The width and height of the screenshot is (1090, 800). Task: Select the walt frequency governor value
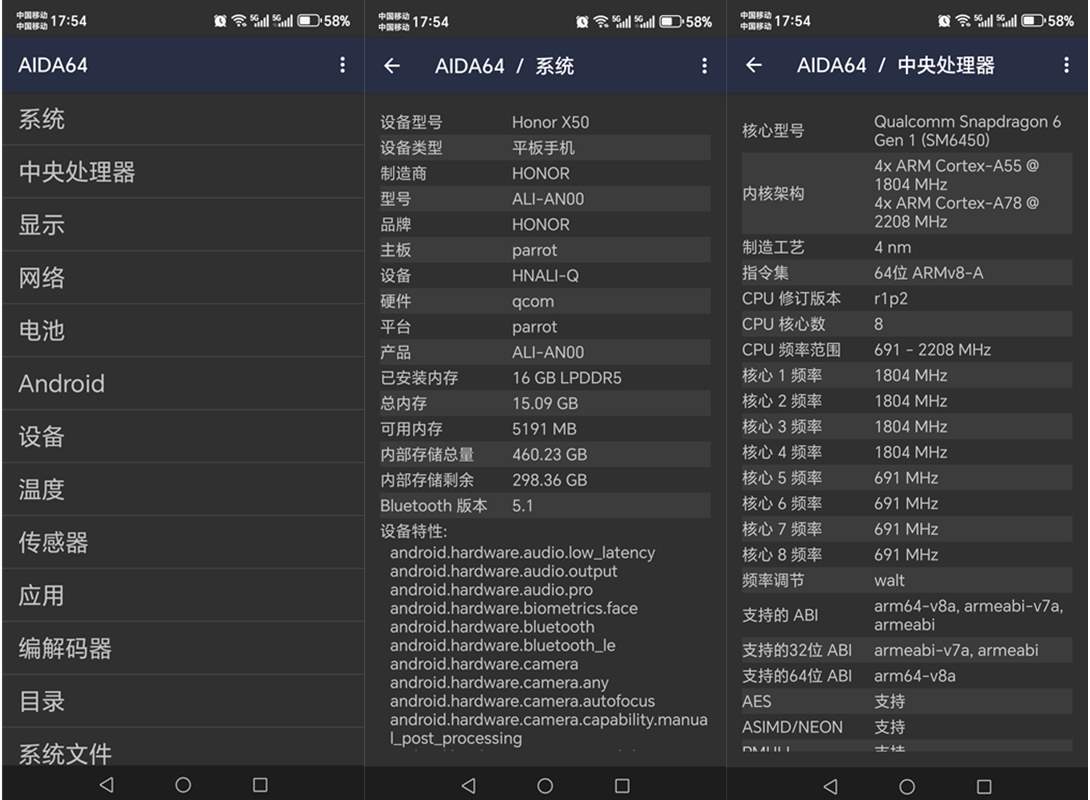tap(889, 580)
